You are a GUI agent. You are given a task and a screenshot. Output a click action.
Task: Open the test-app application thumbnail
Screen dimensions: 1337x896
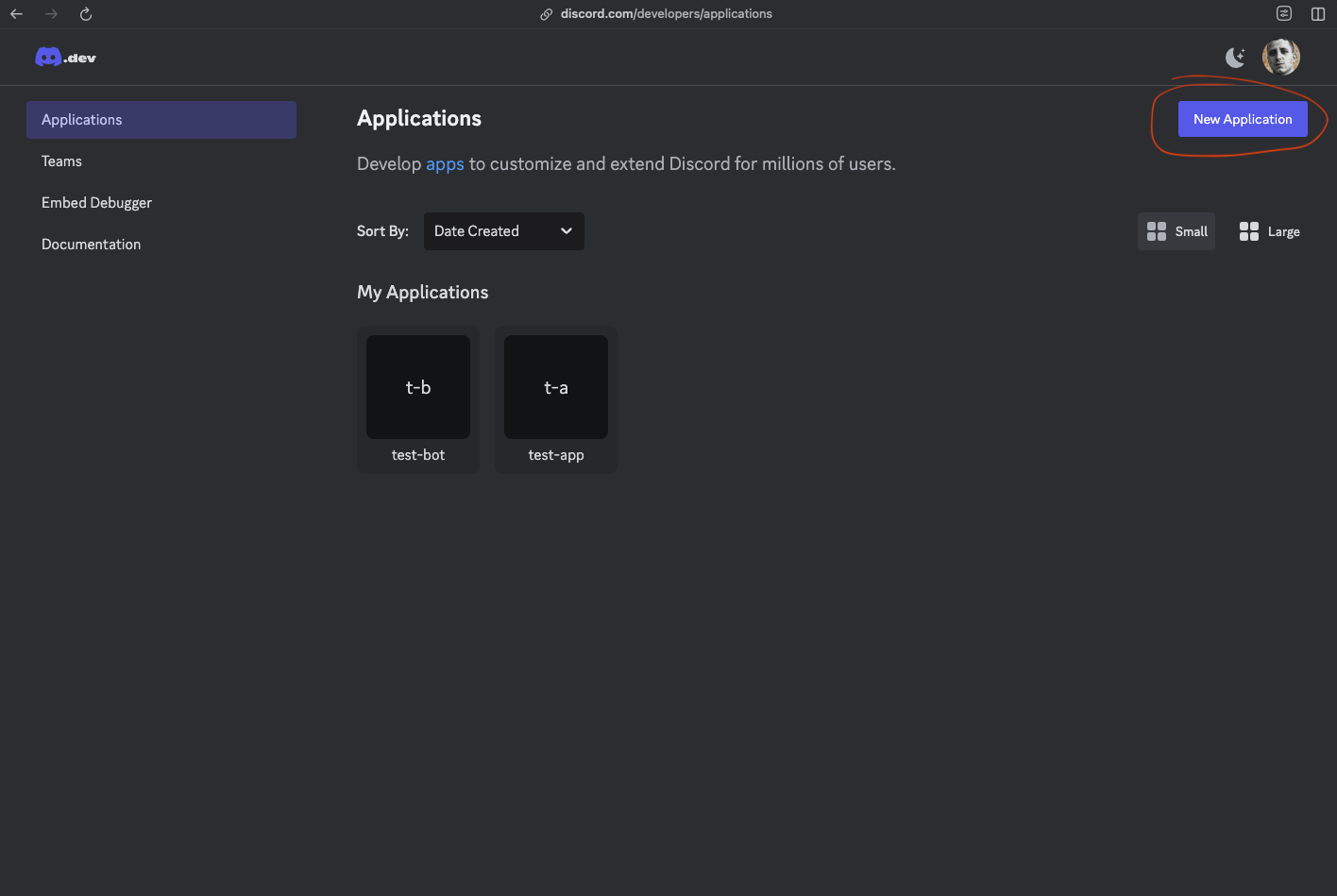coord(556,387)
